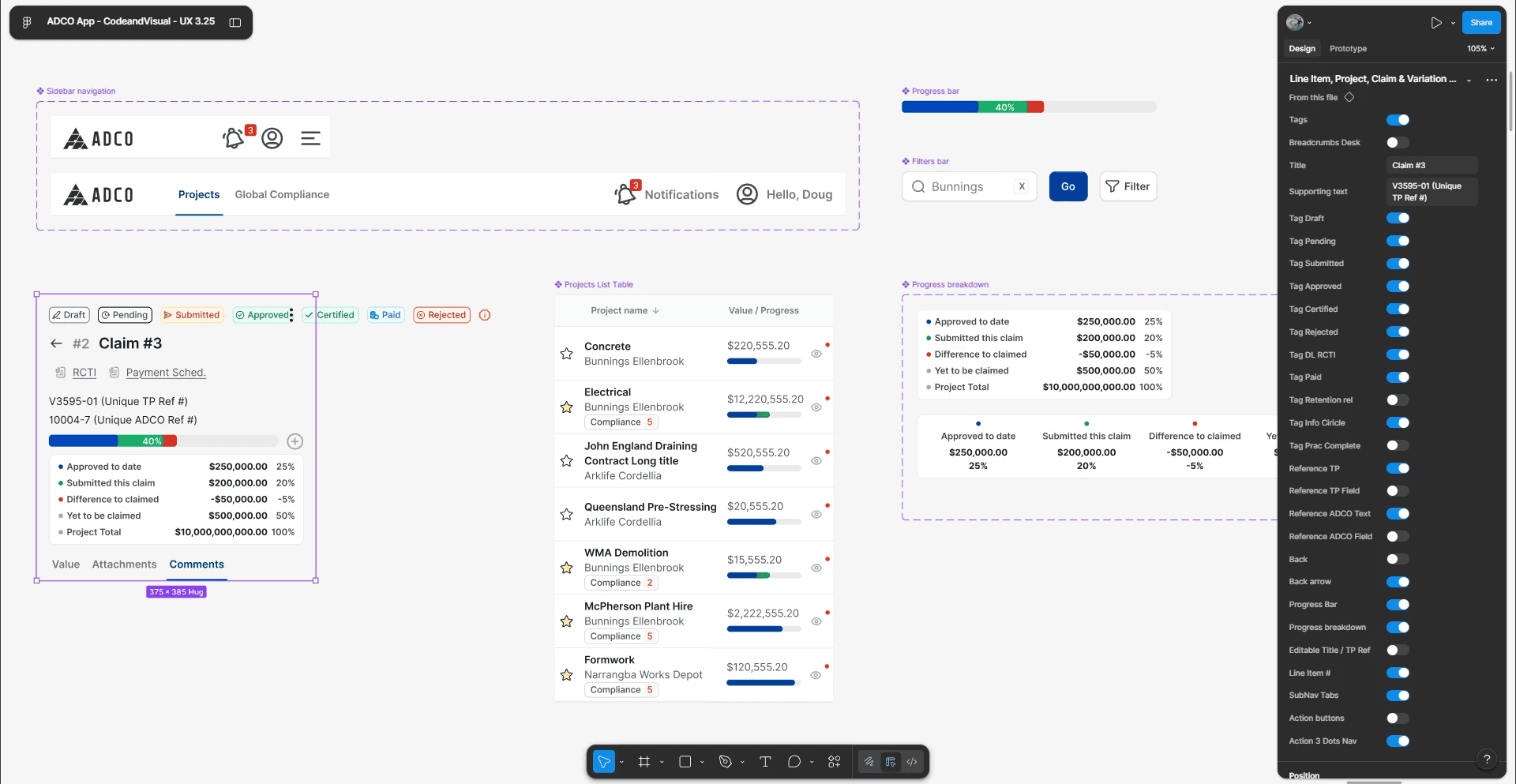Open the zoom level 105% dropdown
The image size is (1516, 784).
coord(1480,49)
